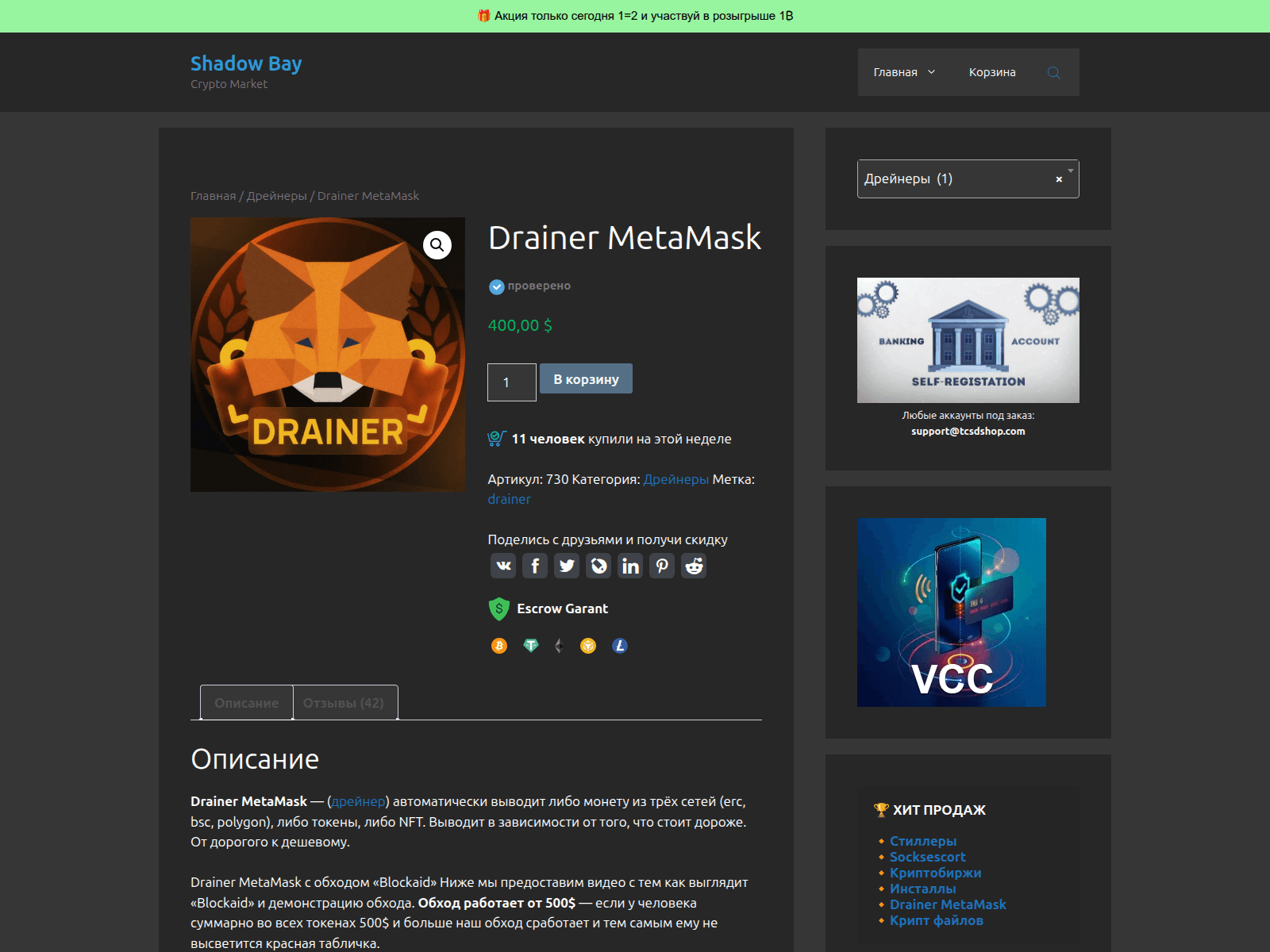Click the trophy icon beside ХИТ ПРОДАЖ
The image size is (1270, 952).
tap(881, 810)
